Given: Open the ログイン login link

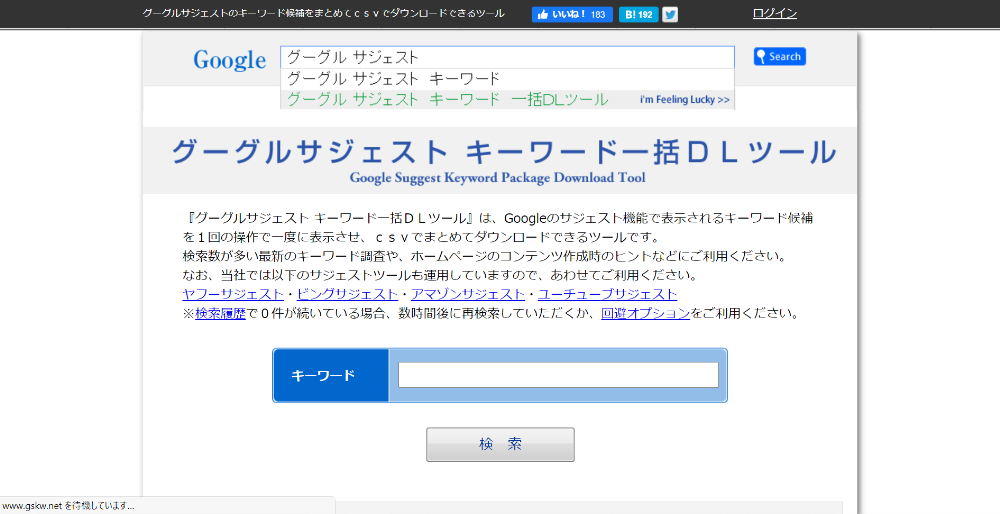Looking at the screenshot, I should coord(774,13).
